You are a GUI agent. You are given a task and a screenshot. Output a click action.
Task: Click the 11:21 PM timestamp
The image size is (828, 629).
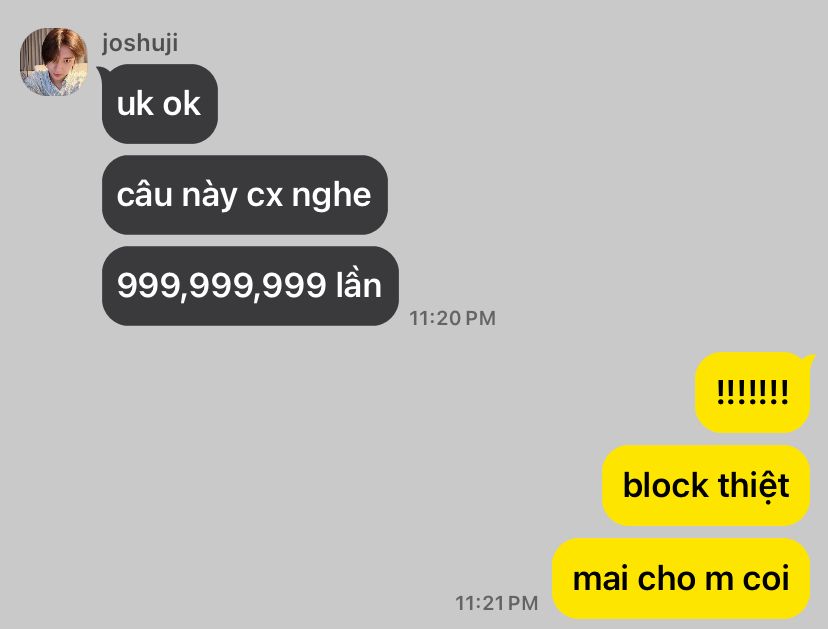coord(496,603)
